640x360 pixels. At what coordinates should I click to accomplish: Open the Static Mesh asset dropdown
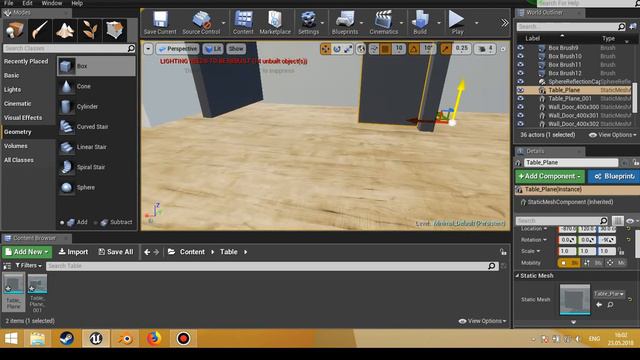click(x=609, y=294)
